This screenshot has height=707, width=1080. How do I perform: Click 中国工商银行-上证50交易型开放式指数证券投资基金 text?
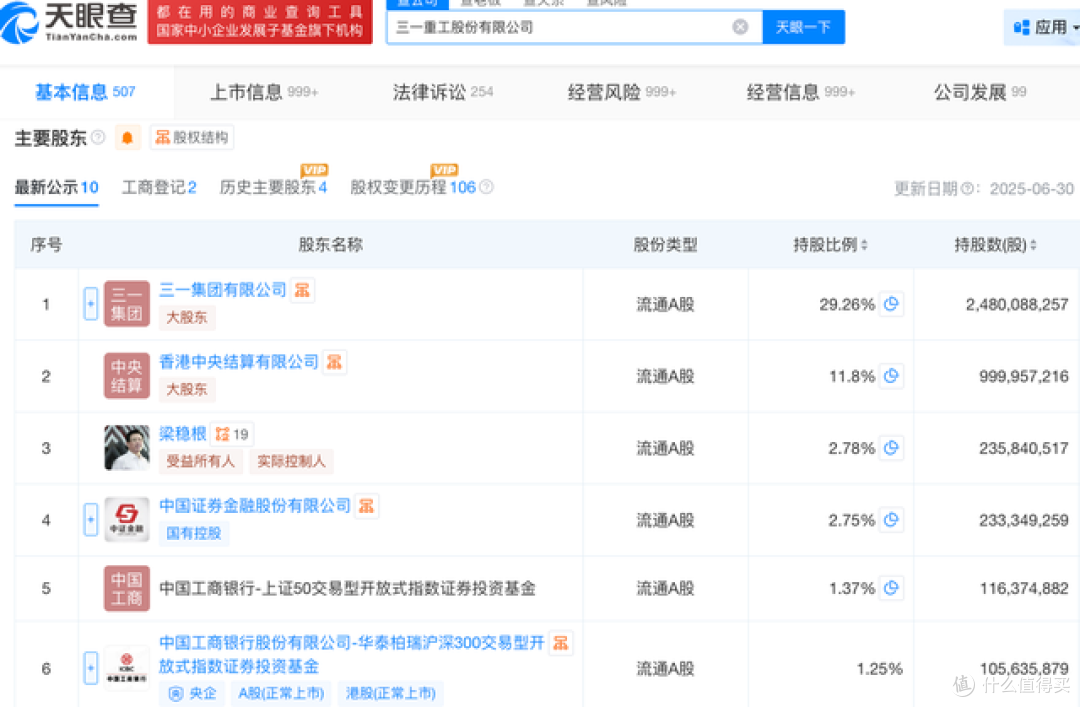[347, 588]
